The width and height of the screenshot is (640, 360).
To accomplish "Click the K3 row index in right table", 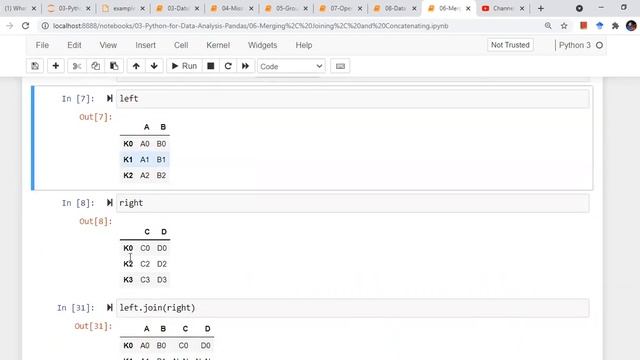I will pyautogui.click(x=128, y=280).
